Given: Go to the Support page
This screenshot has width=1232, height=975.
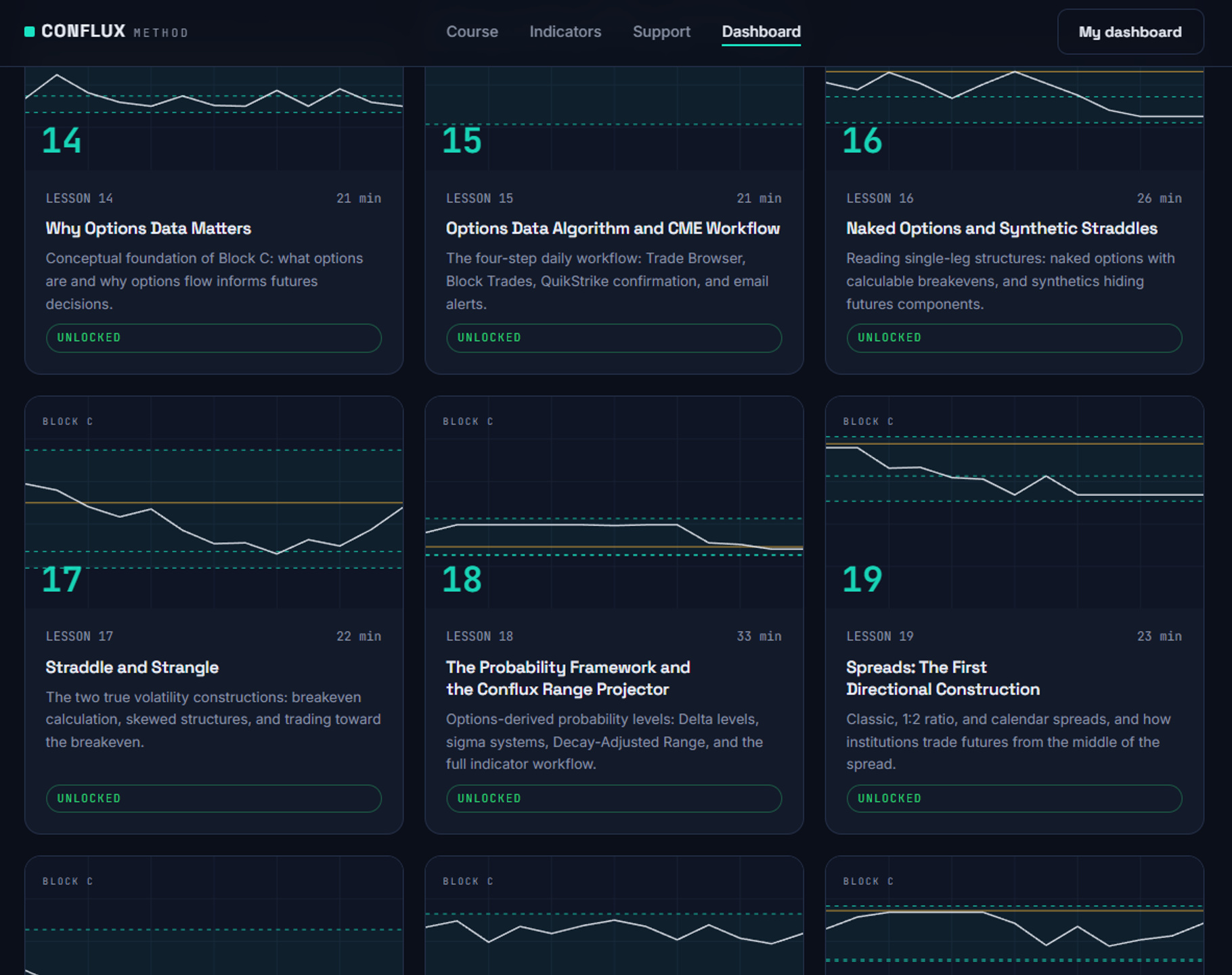Looking at the screenshot, I should click(661, 32).
